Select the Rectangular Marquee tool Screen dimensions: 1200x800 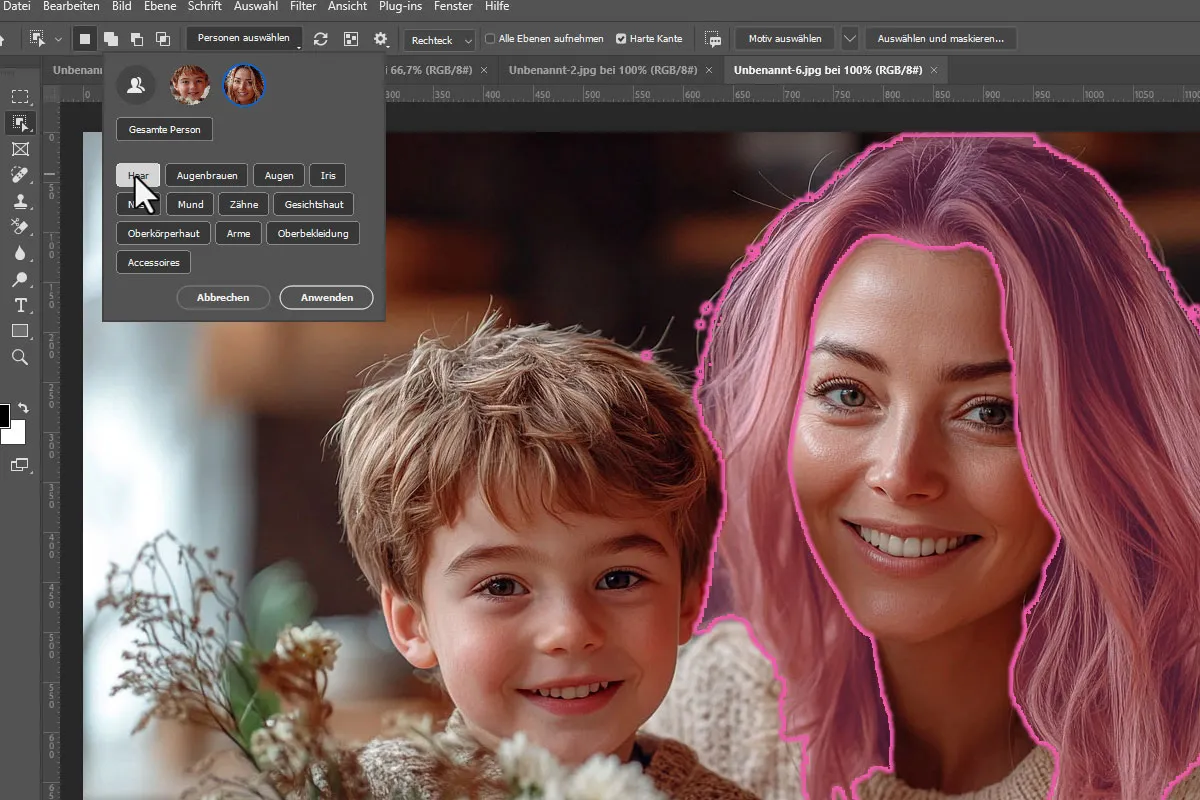pos(19,97)
